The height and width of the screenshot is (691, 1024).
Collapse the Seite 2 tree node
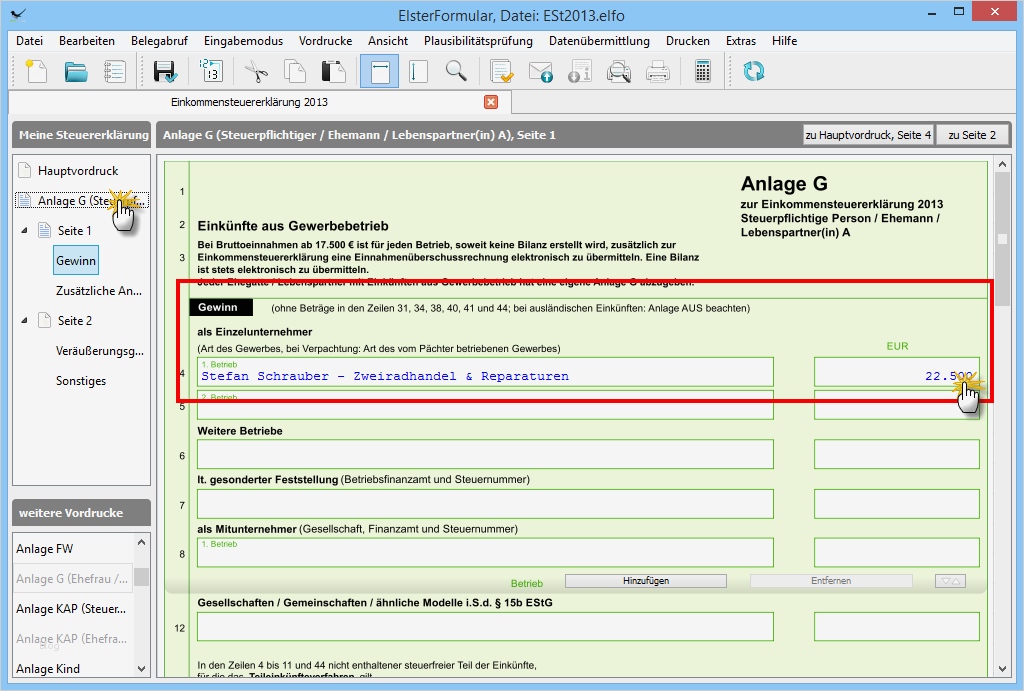click(24, 321)
